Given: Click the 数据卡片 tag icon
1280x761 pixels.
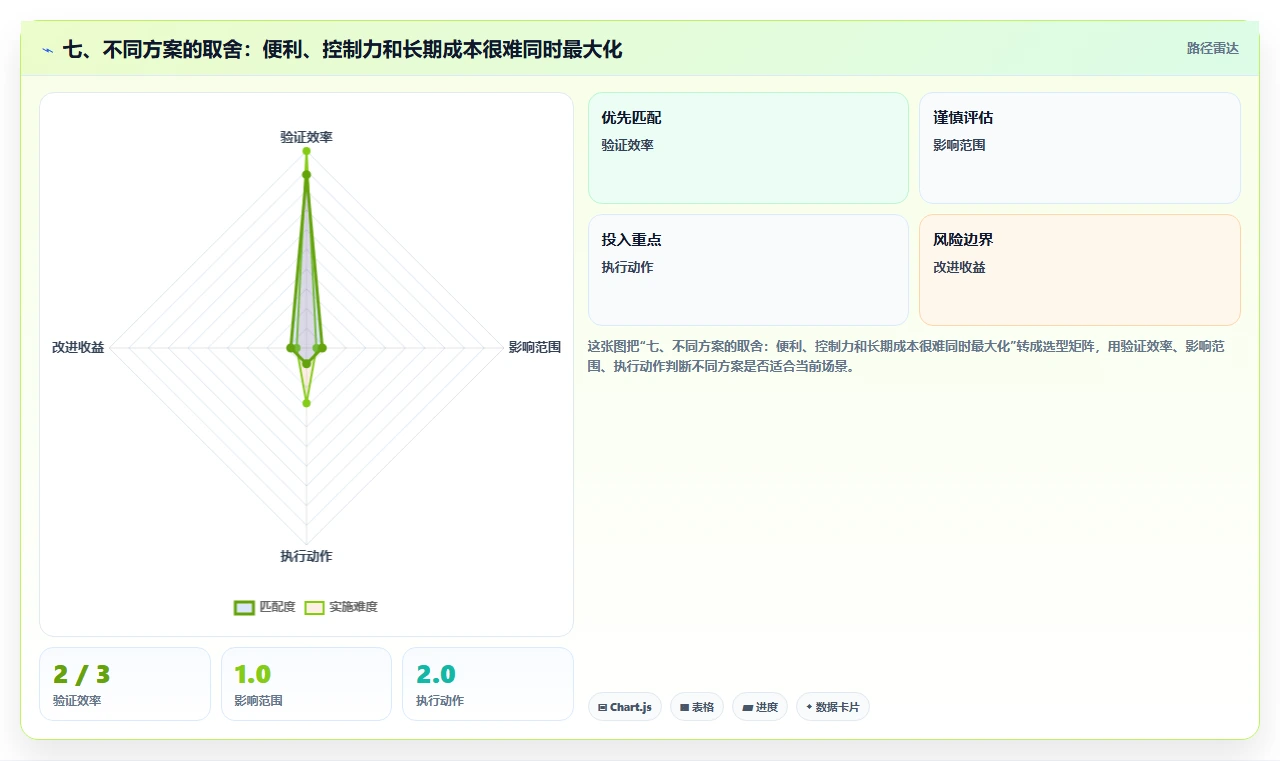Looking at the screenshot, I should click(x=809, y=707).
